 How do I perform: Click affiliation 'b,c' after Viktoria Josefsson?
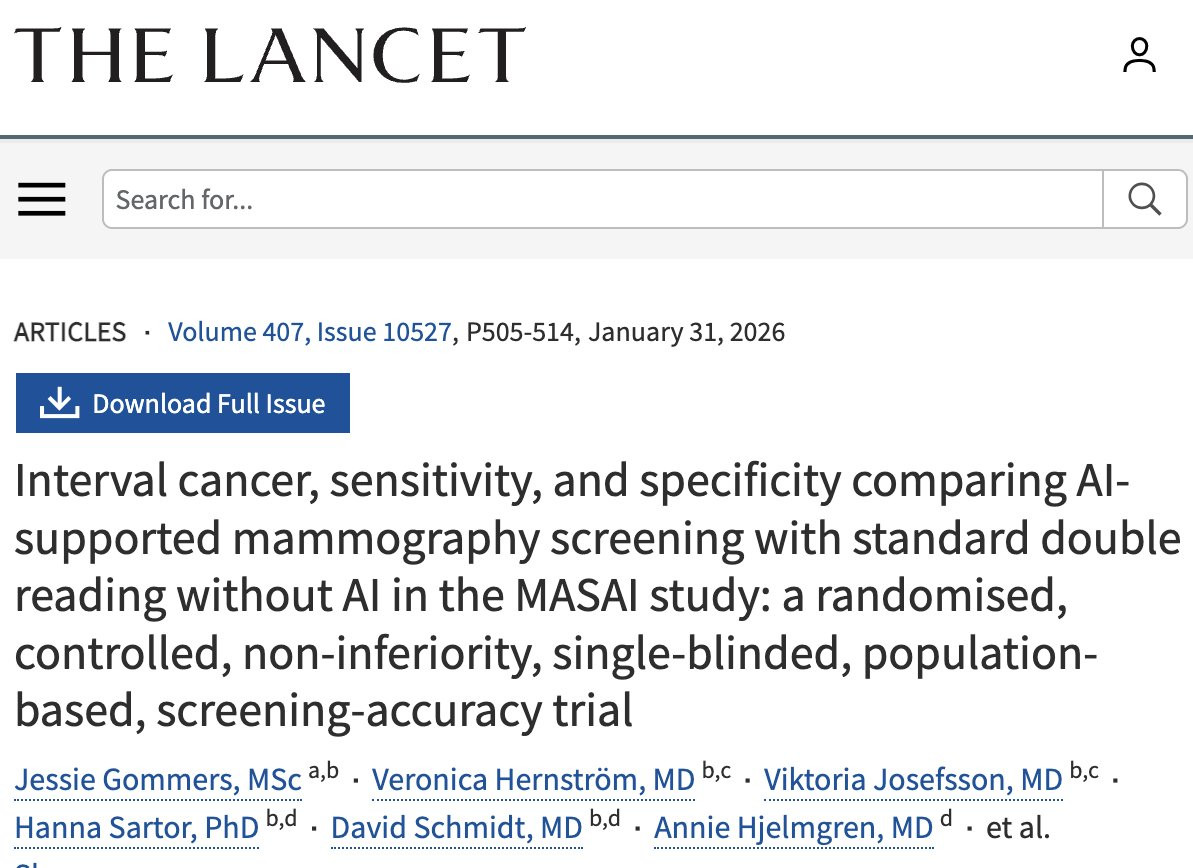tap(1084, 771)
